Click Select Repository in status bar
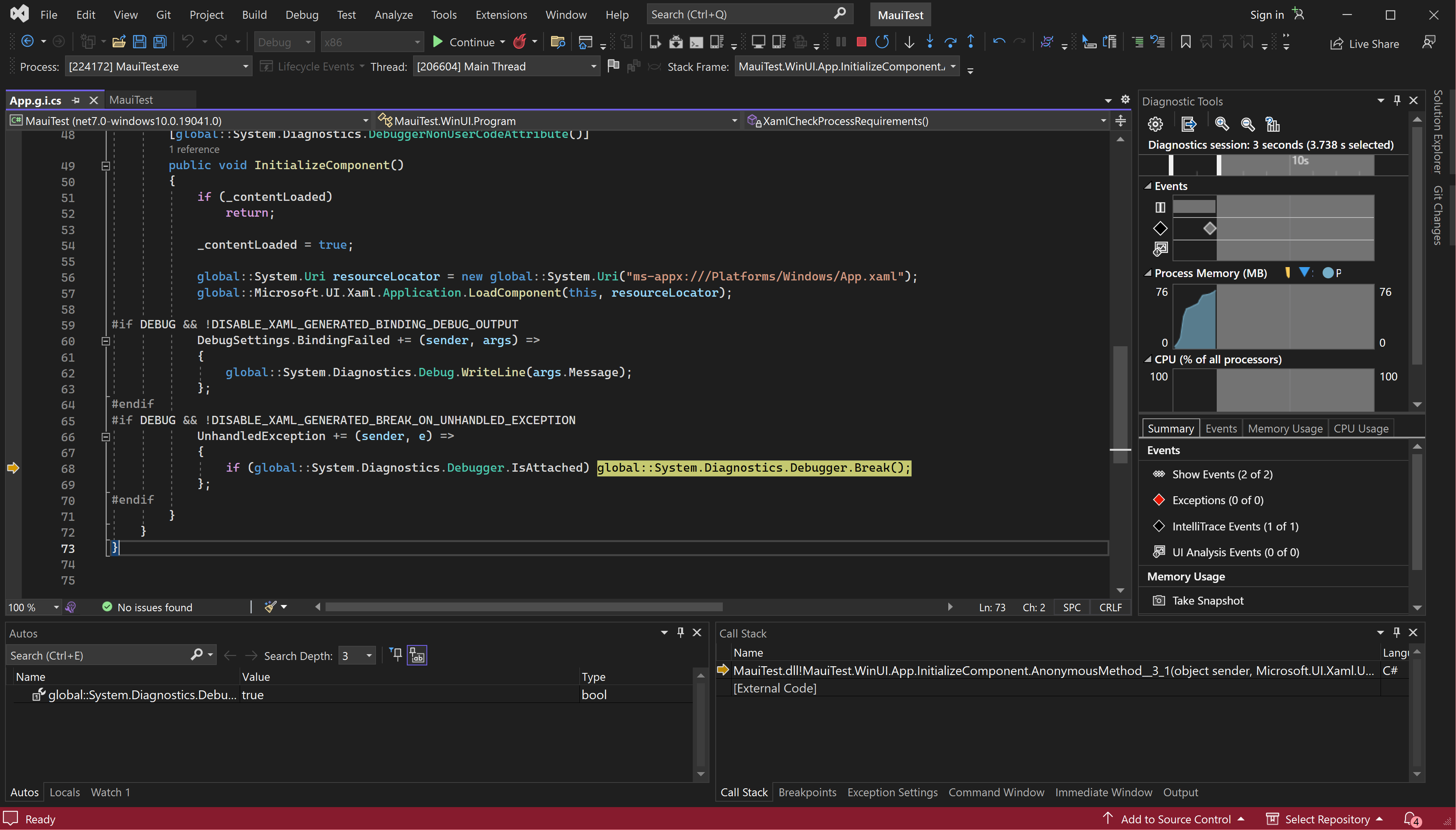The width and height of the screenshot is (1456, 830). point(1325,819)
